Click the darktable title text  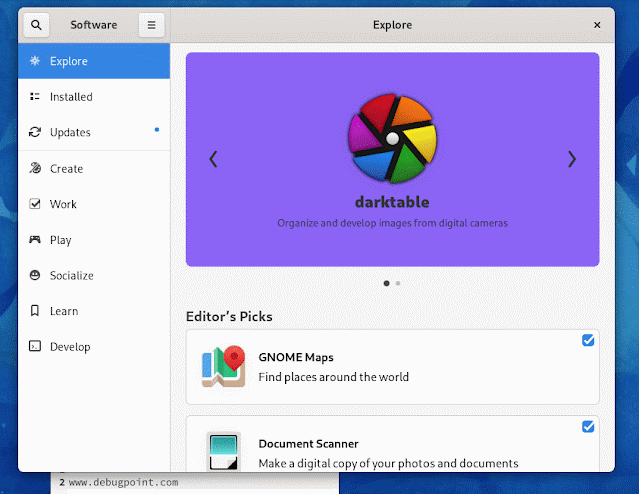[x=392, y=202]
